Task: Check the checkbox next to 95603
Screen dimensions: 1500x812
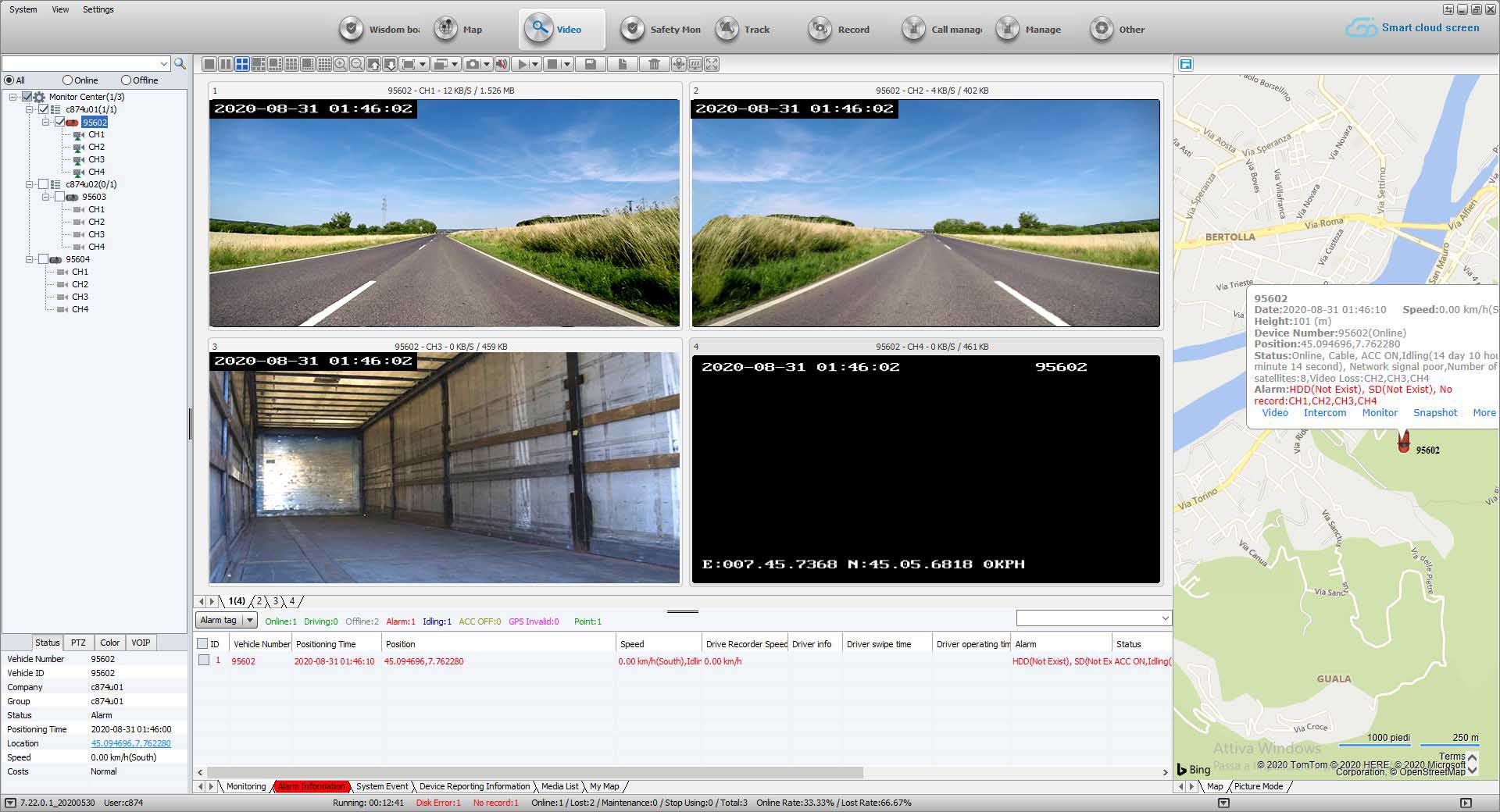Action: (60, 197)
